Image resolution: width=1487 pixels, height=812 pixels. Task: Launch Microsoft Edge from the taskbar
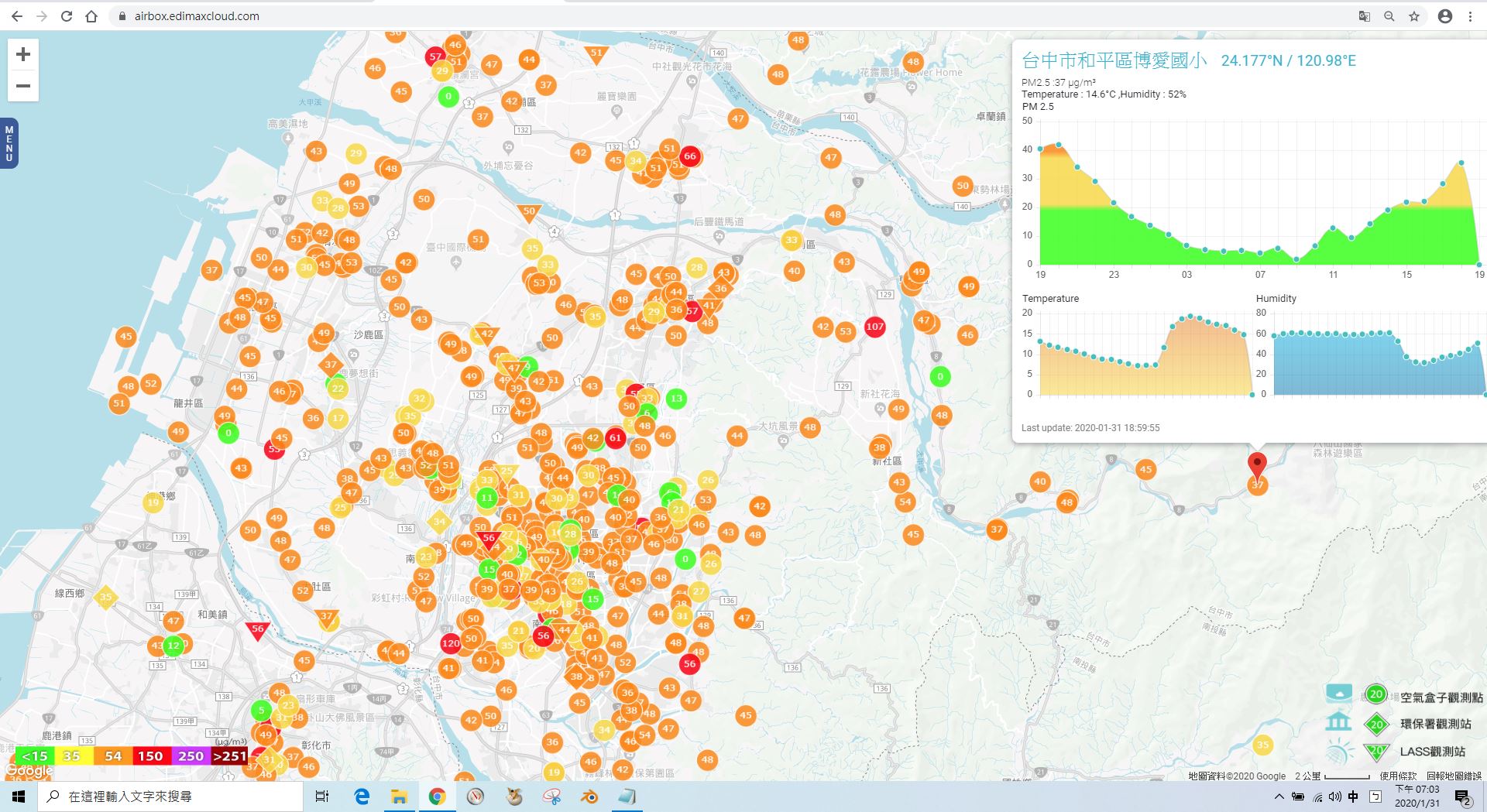point(362,797)
